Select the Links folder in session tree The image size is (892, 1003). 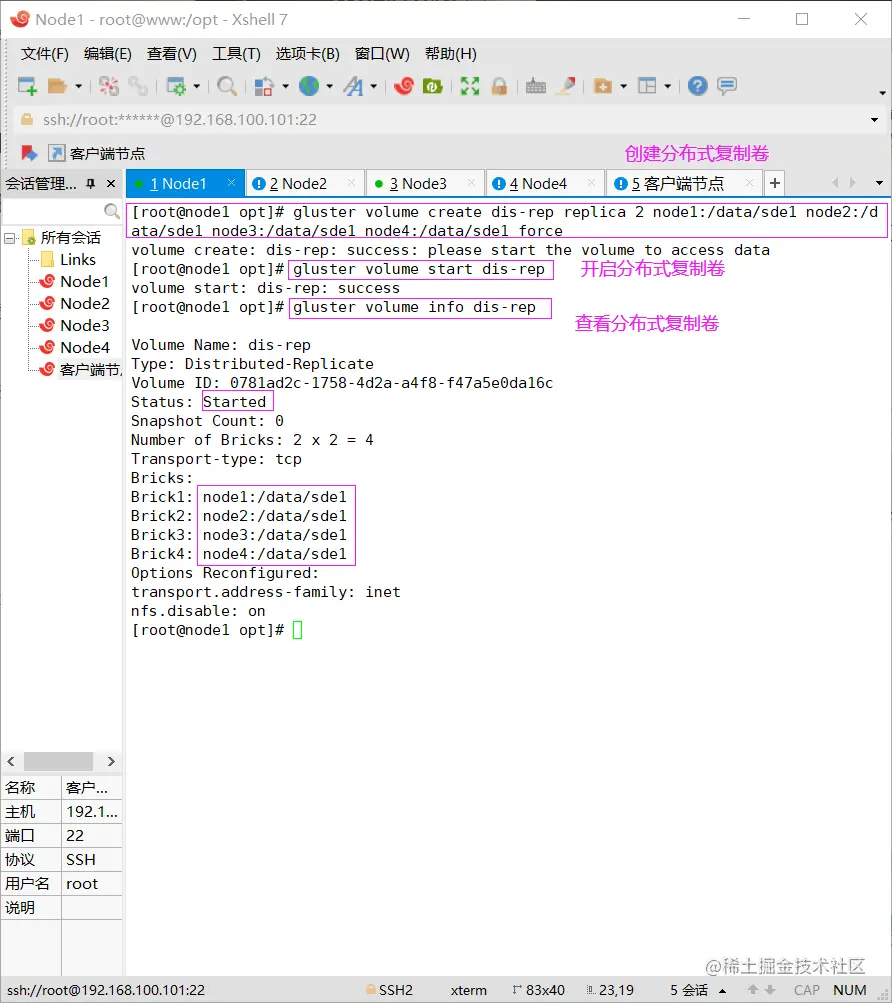(68, 260)
